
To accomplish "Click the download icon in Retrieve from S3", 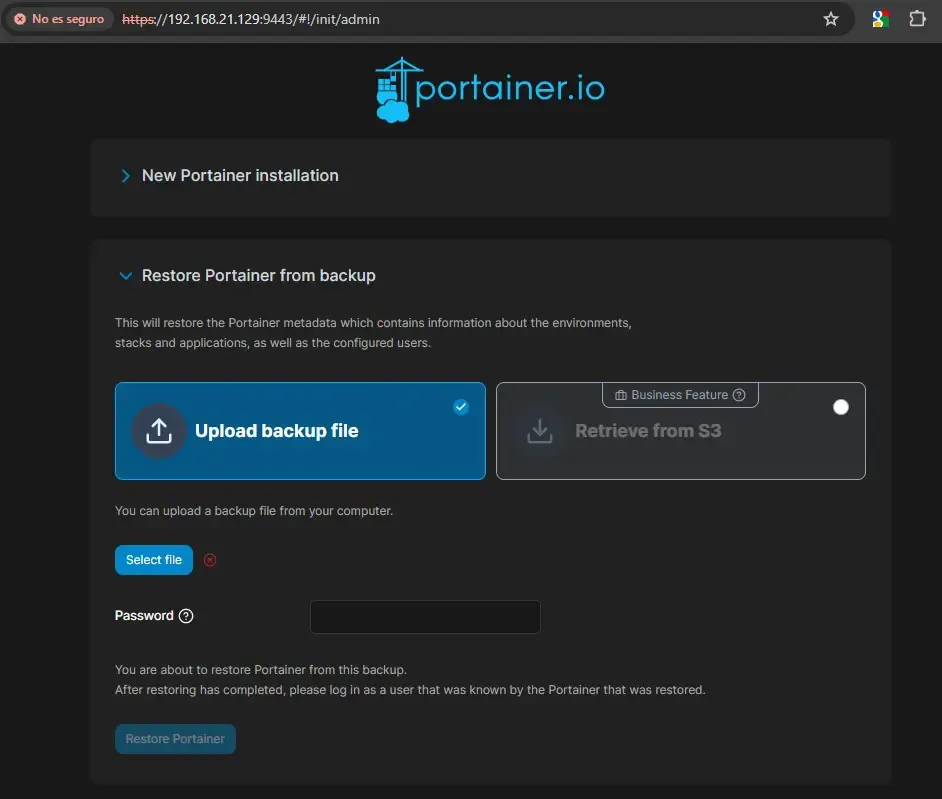I will pos(539,431).
